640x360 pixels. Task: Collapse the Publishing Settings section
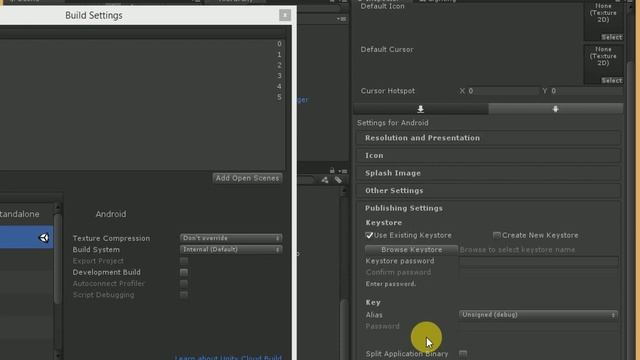click(404, 208)
